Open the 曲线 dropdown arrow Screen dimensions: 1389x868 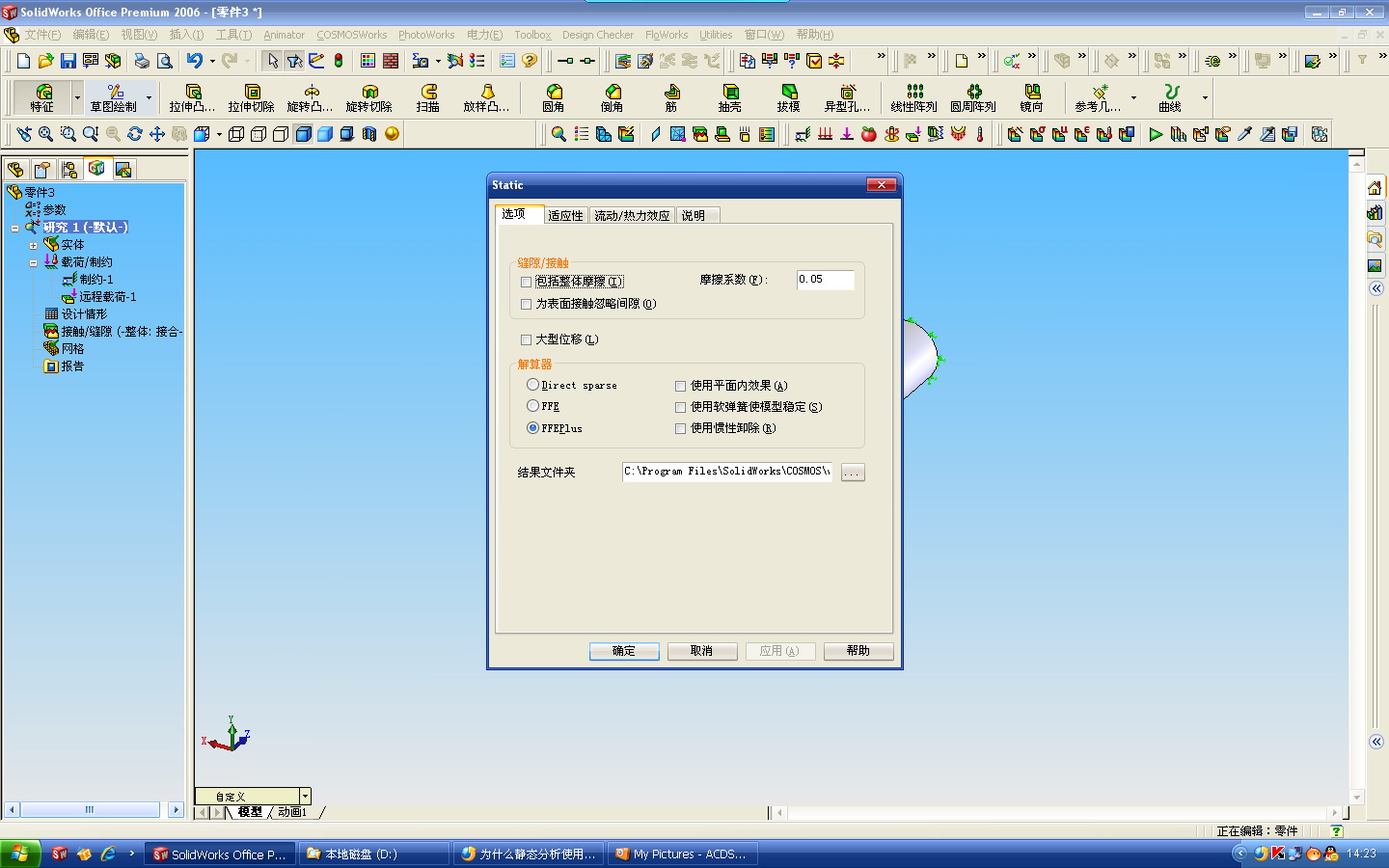(1205, 97)
